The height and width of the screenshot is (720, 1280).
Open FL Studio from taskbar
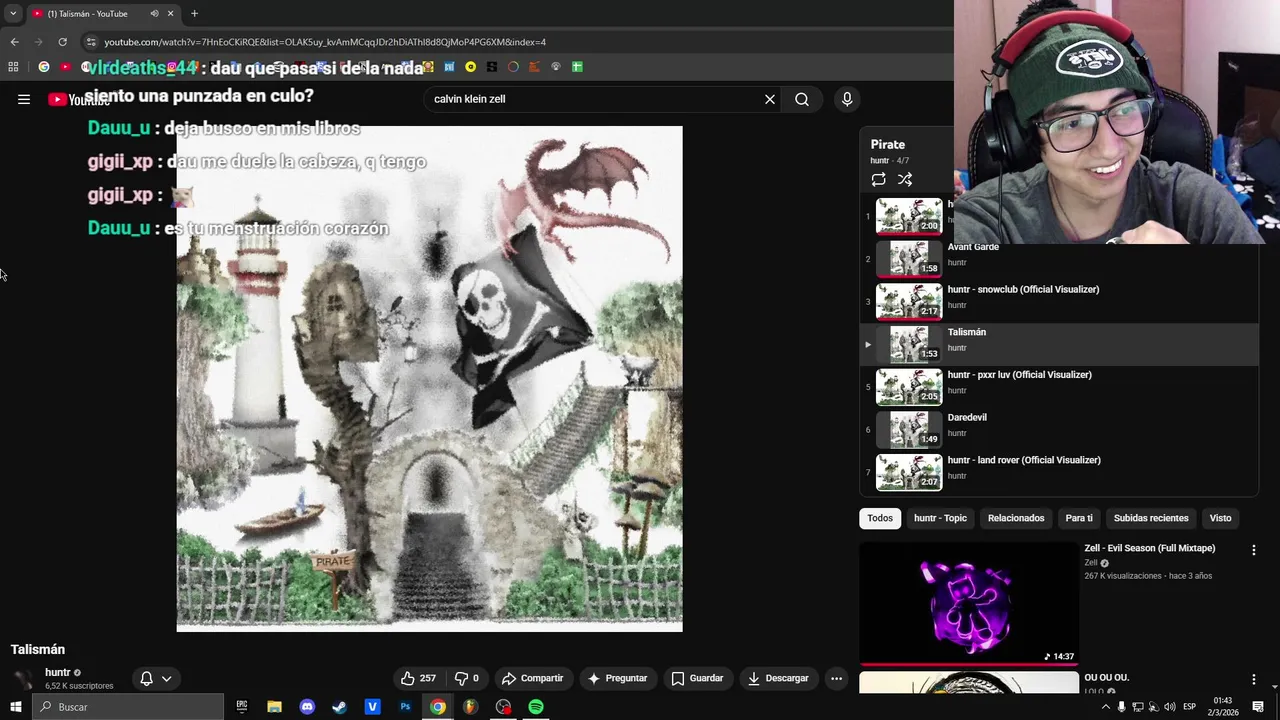coord(470,707)
